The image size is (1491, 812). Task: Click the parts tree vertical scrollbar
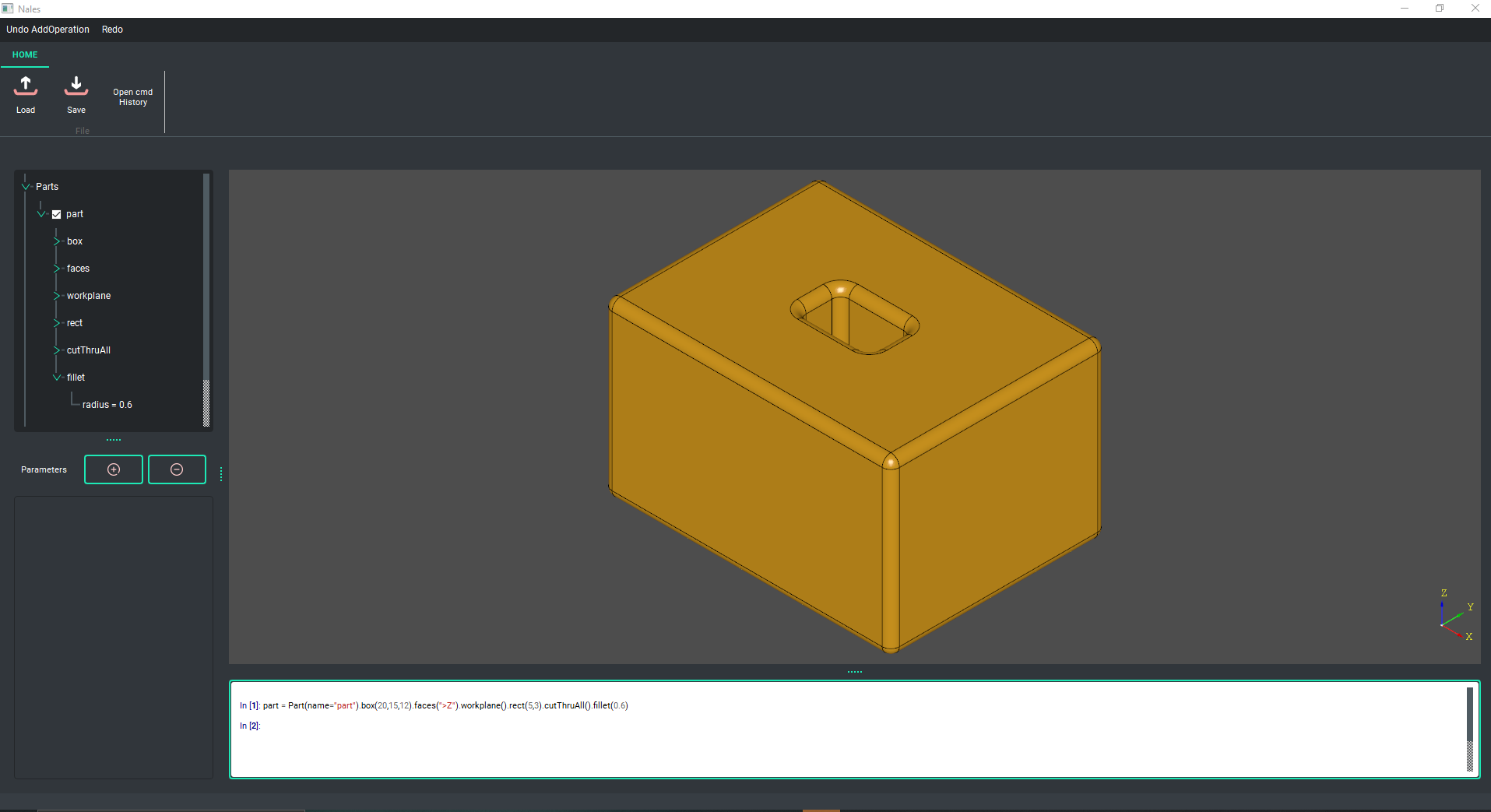coord(206,300)
